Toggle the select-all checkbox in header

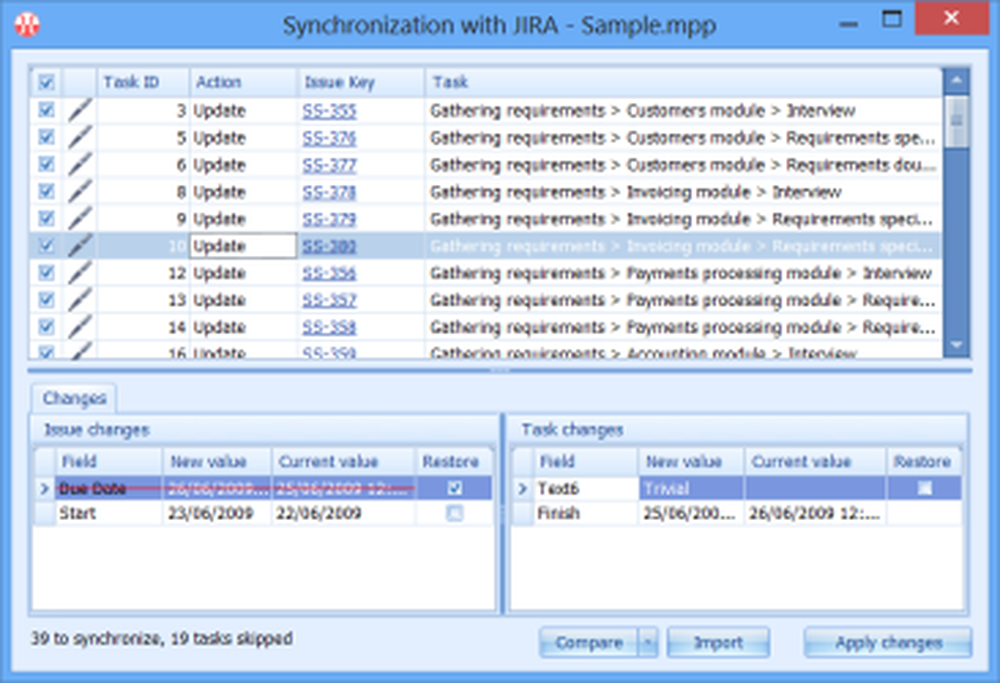(46, 82)
